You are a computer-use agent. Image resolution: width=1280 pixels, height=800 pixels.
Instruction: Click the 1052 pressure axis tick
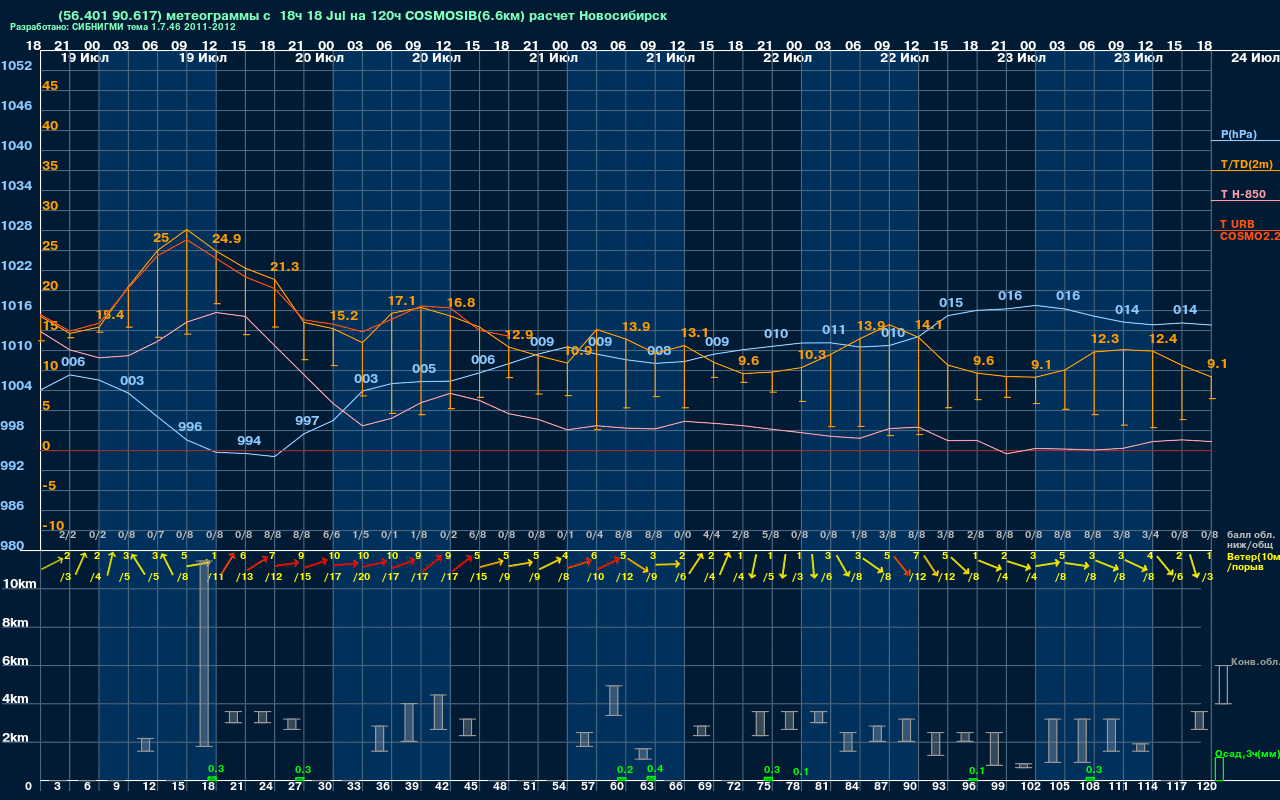pos(16,66)
